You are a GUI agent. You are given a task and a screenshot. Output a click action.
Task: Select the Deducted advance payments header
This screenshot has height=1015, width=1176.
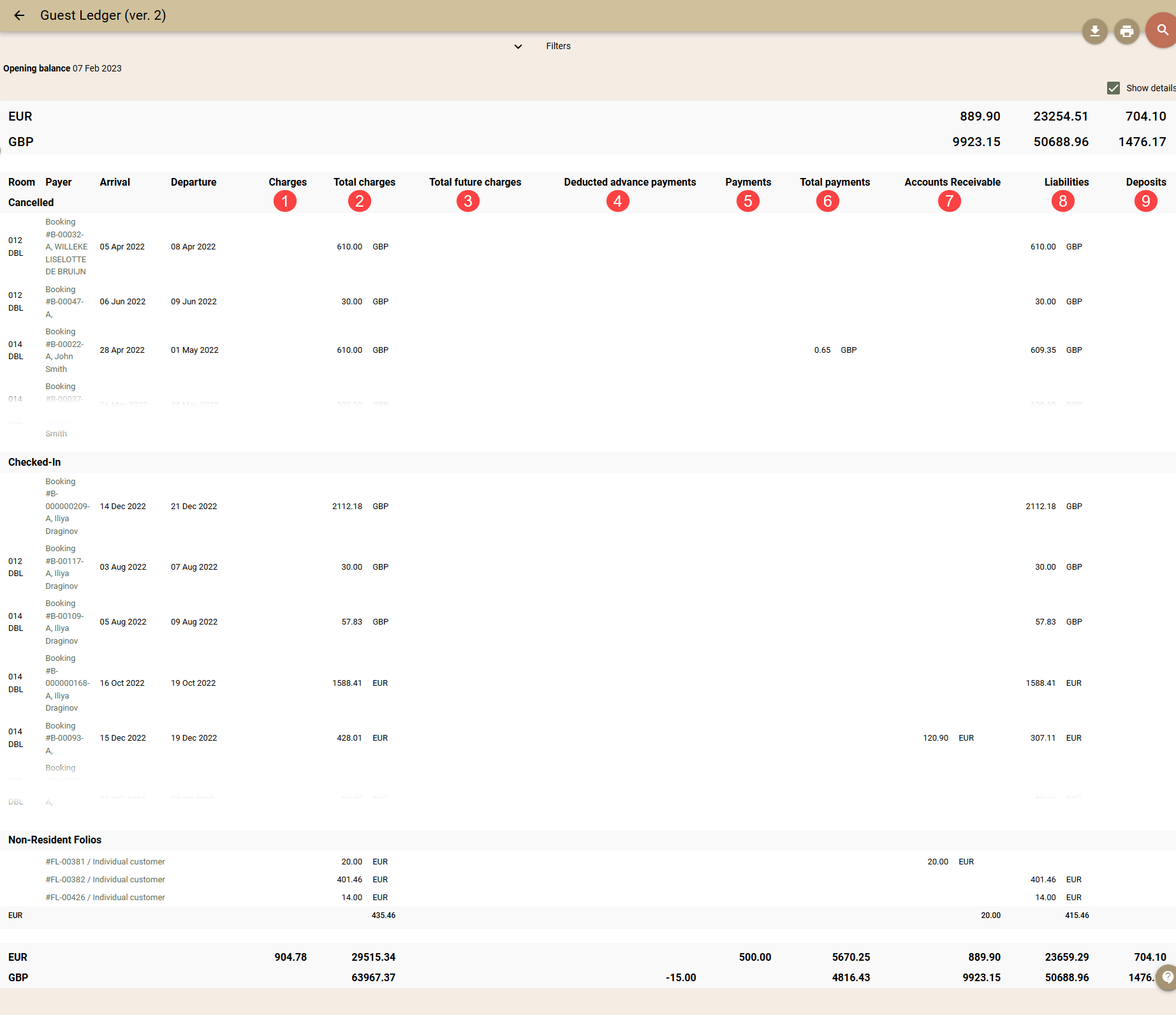pyautogui.click(x=630, y=182)
